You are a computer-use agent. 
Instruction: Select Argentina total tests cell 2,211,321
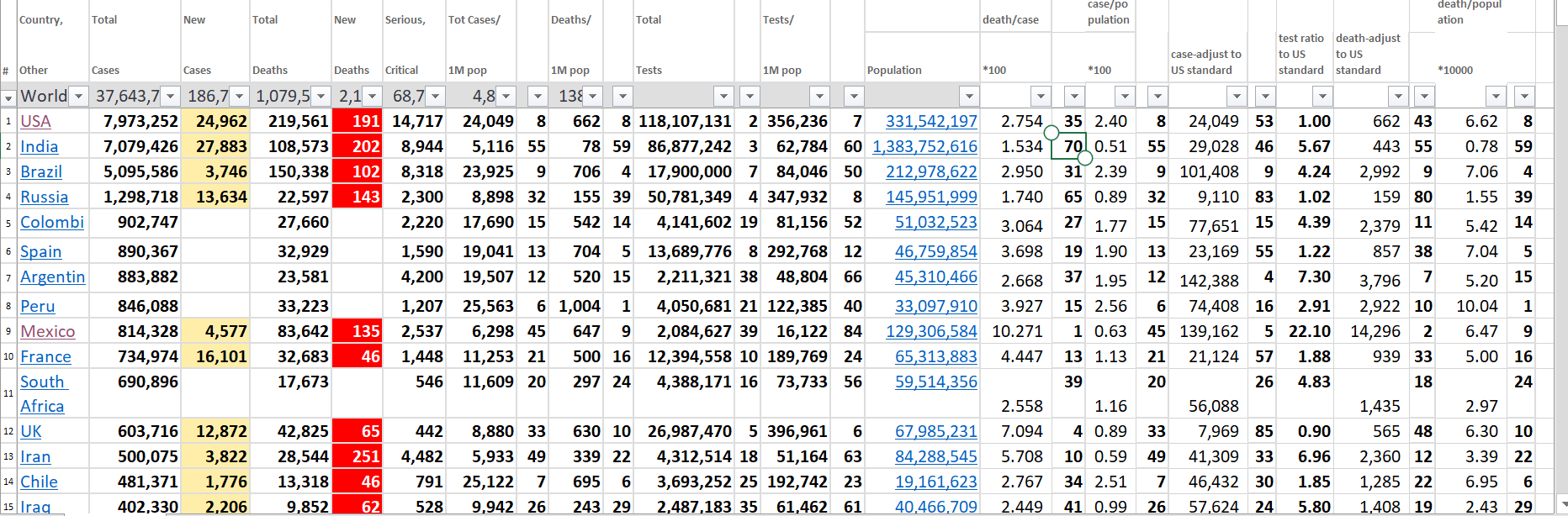(x=684, y=278)
